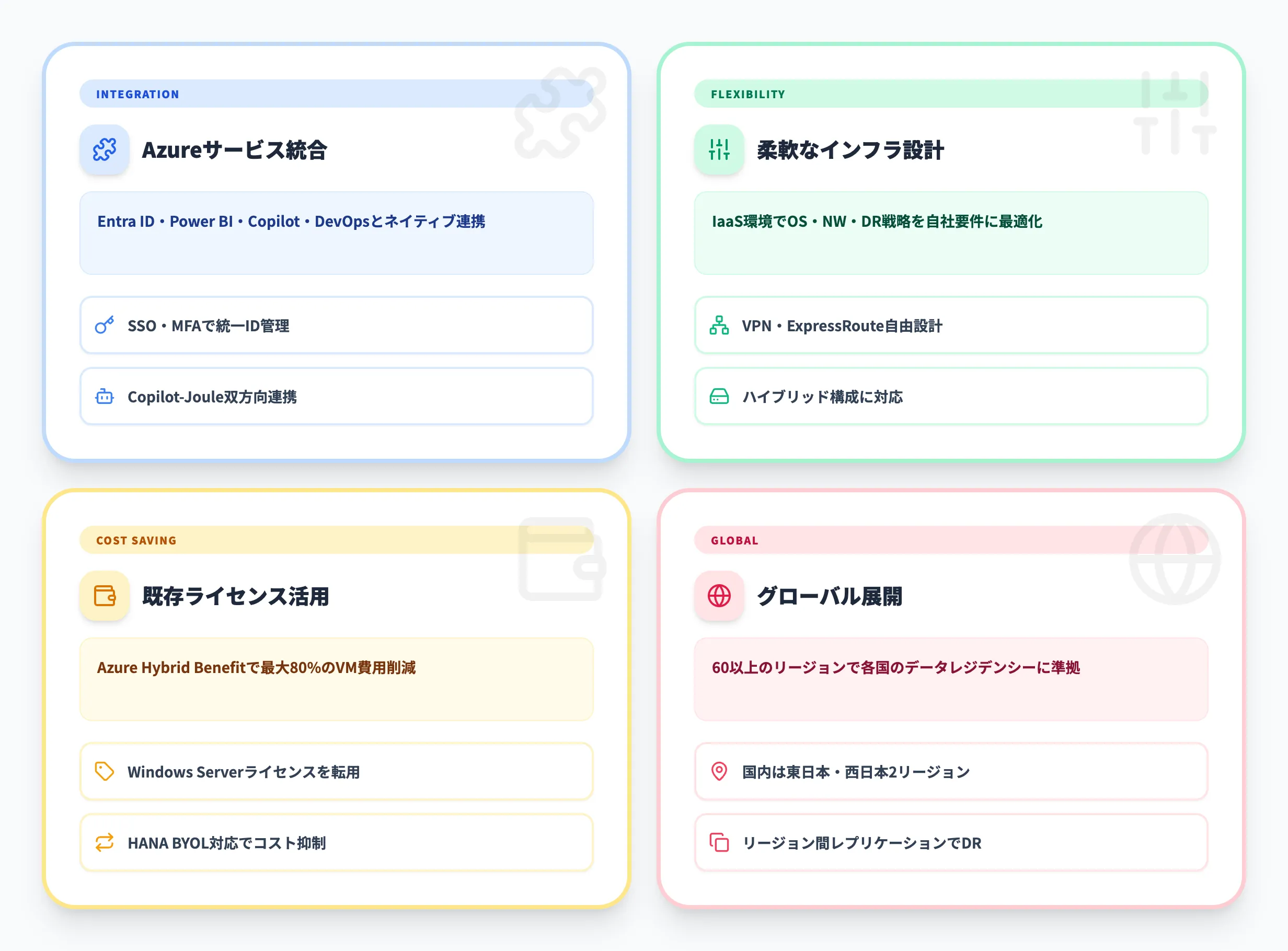This screenshot has height=951, width=1288.
Task: Click the map pin icon beside 国内リージョン項目
Action: tap(719, 771)
